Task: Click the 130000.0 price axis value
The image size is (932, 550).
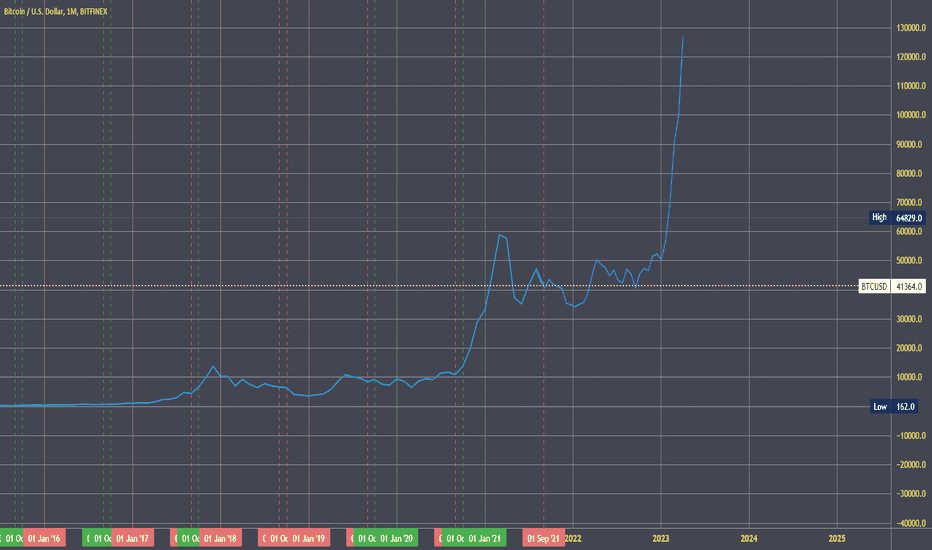Action: pyautogui.click(x=911, y=28)
